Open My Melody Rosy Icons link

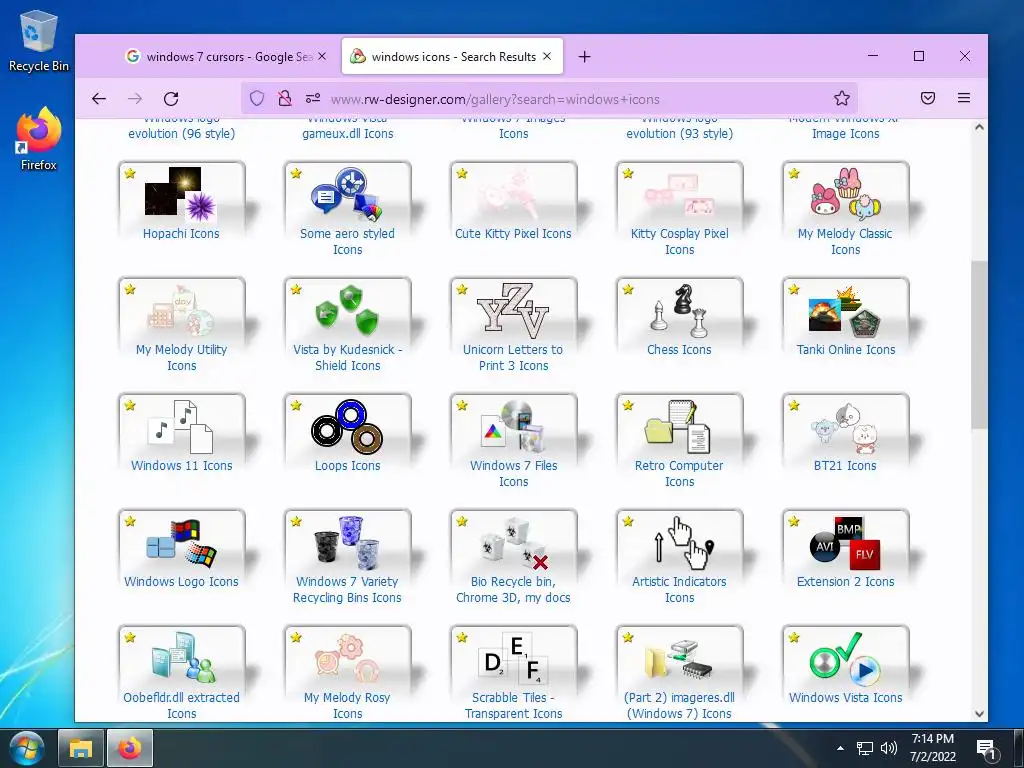pyautogui.click(x=347, y=705)
